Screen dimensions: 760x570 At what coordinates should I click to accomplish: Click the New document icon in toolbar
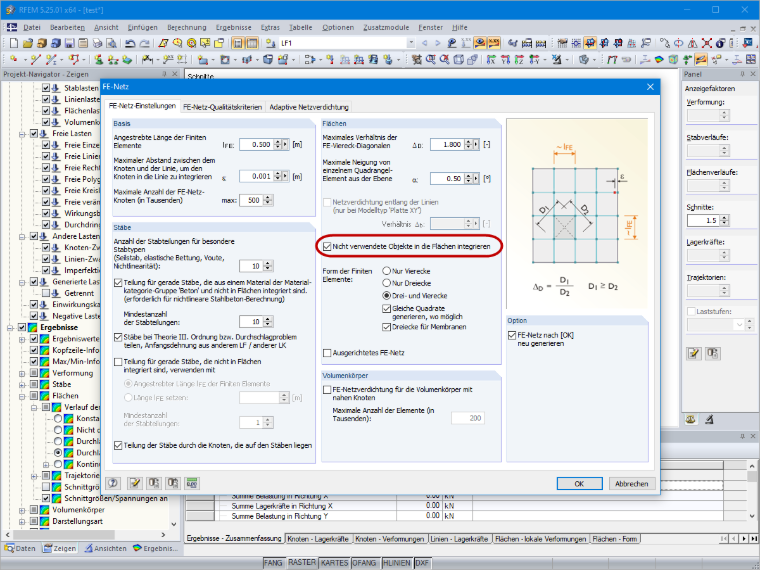click(x=14, y=43)
